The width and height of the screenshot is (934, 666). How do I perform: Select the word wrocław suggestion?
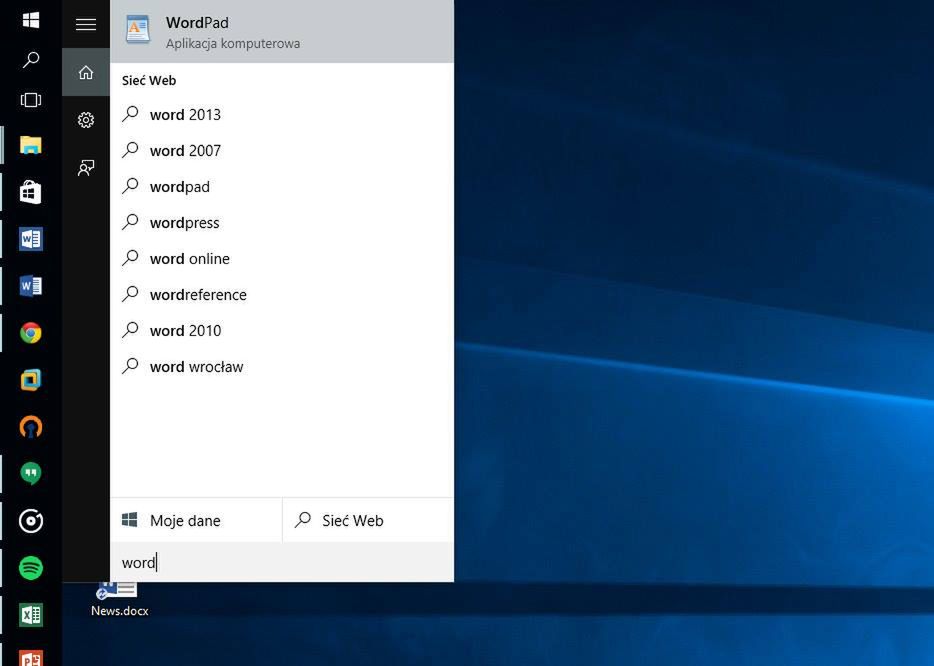(x=282, y=366)
